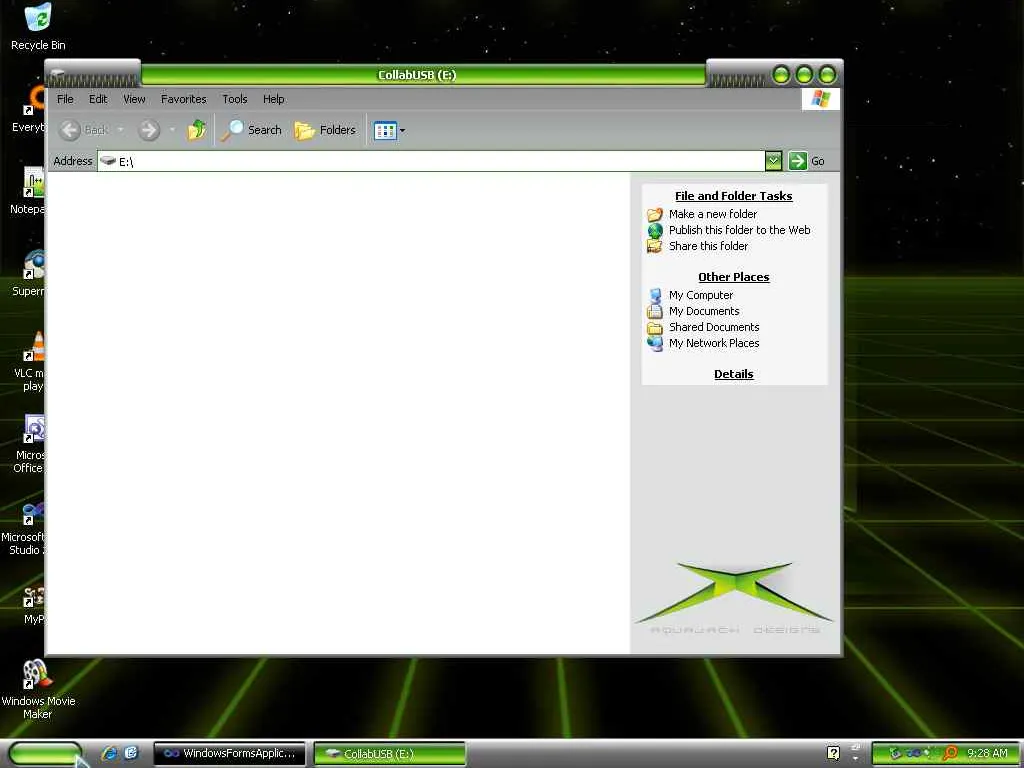This screenshot has width=1024, height=768.
Task: Open the Edit menu
Action: 98,99
